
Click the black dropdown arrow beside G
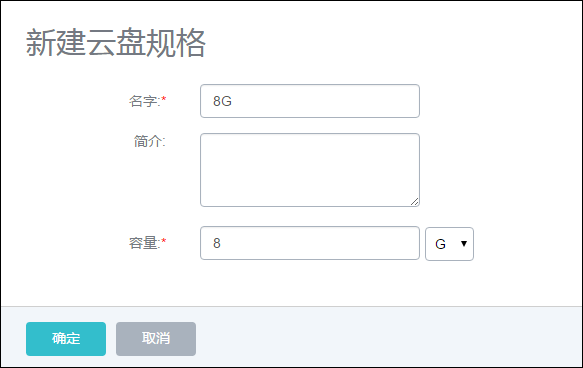(464, 244)
